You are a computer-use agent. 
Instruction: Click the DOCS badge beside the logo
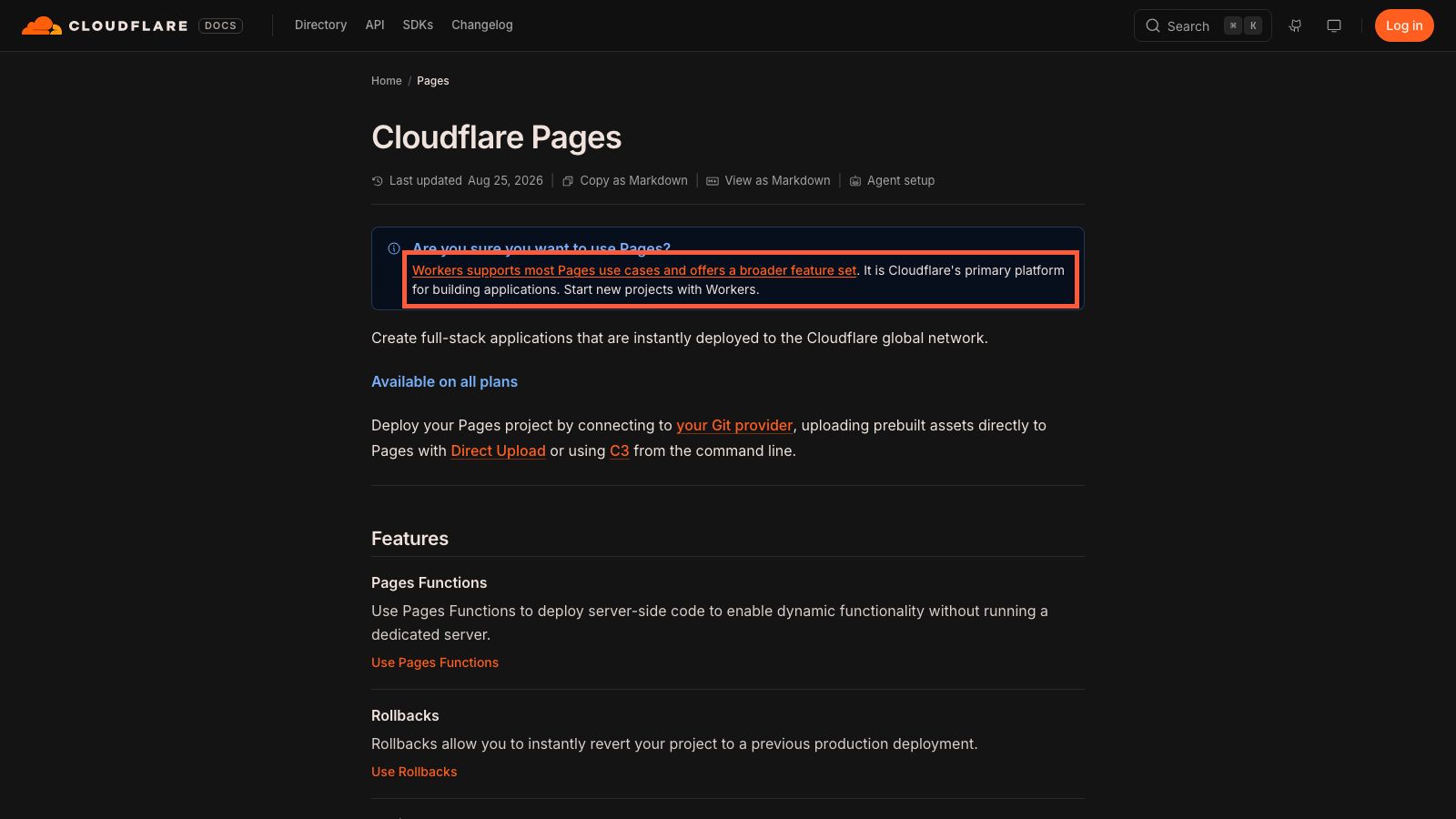(220, 25)
